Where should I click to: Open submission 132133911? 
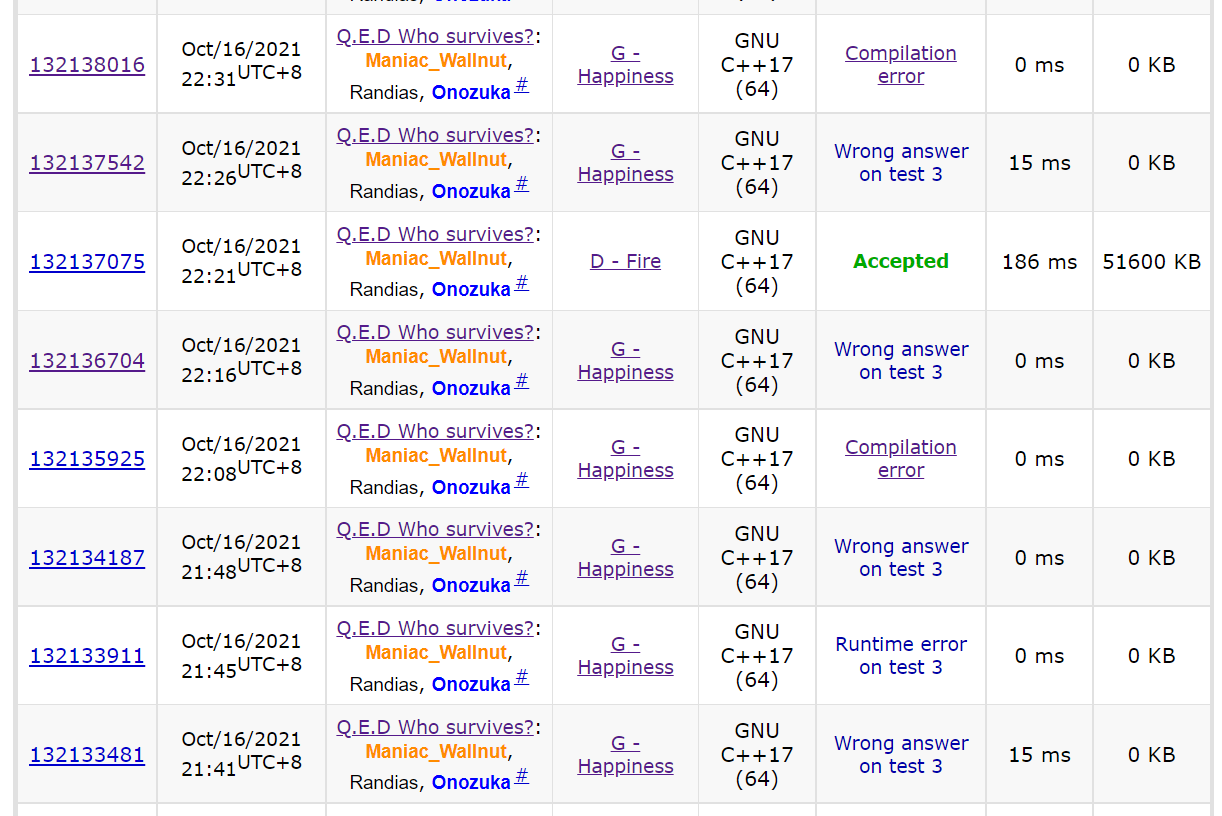(x=87, y=656)
